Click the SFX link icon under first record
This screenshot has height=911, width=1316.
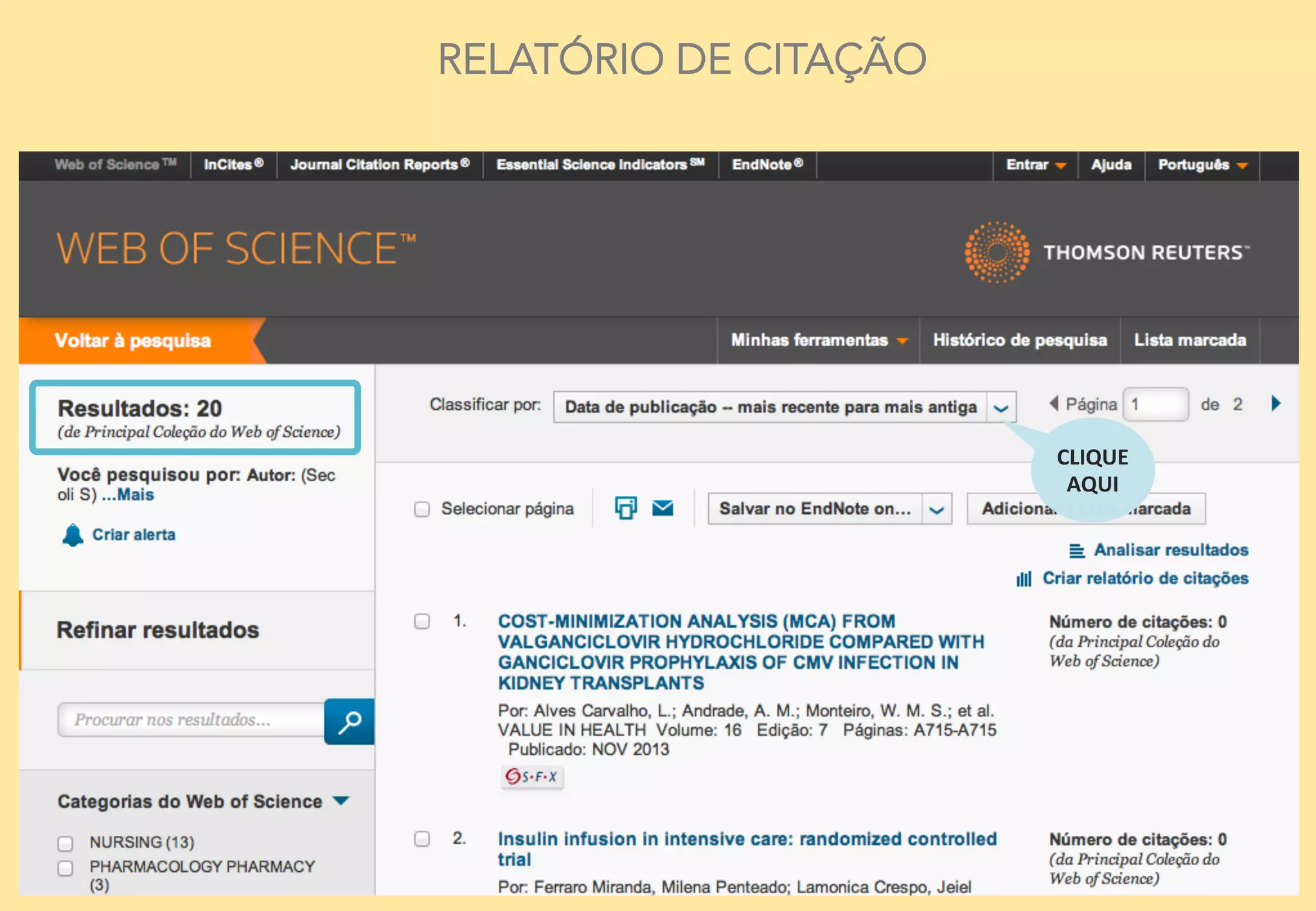(x=532, y=777)
